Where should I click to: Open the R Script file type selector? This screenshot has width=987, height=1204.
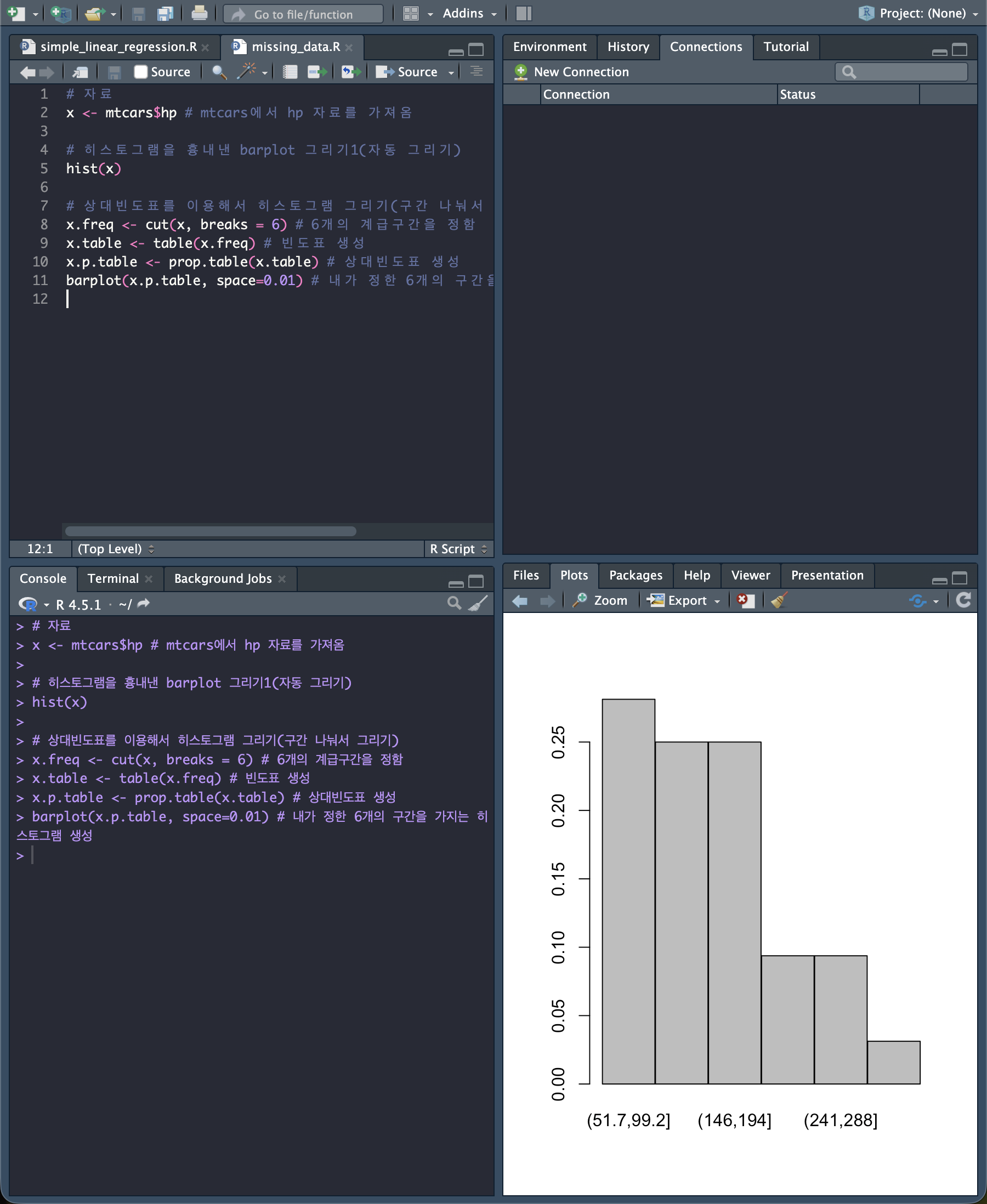(x=458, y=549)
